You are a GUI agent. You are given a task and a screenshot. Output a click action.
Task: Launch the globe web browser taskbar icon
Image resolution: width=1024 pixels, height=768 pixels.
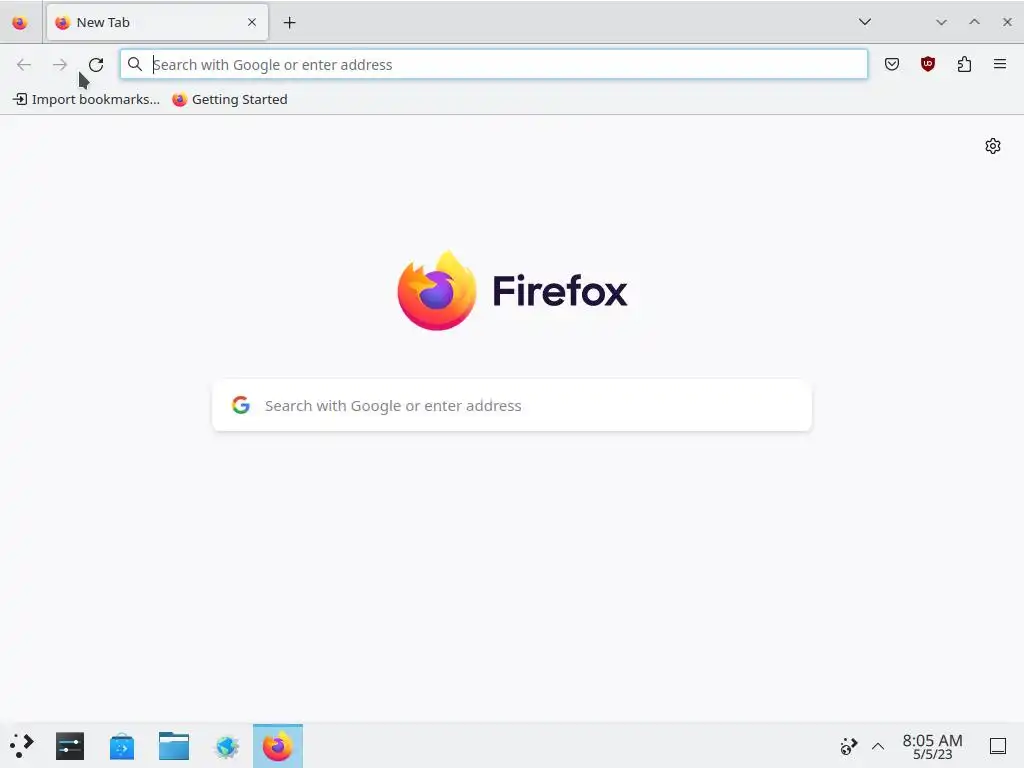(227, 746)
